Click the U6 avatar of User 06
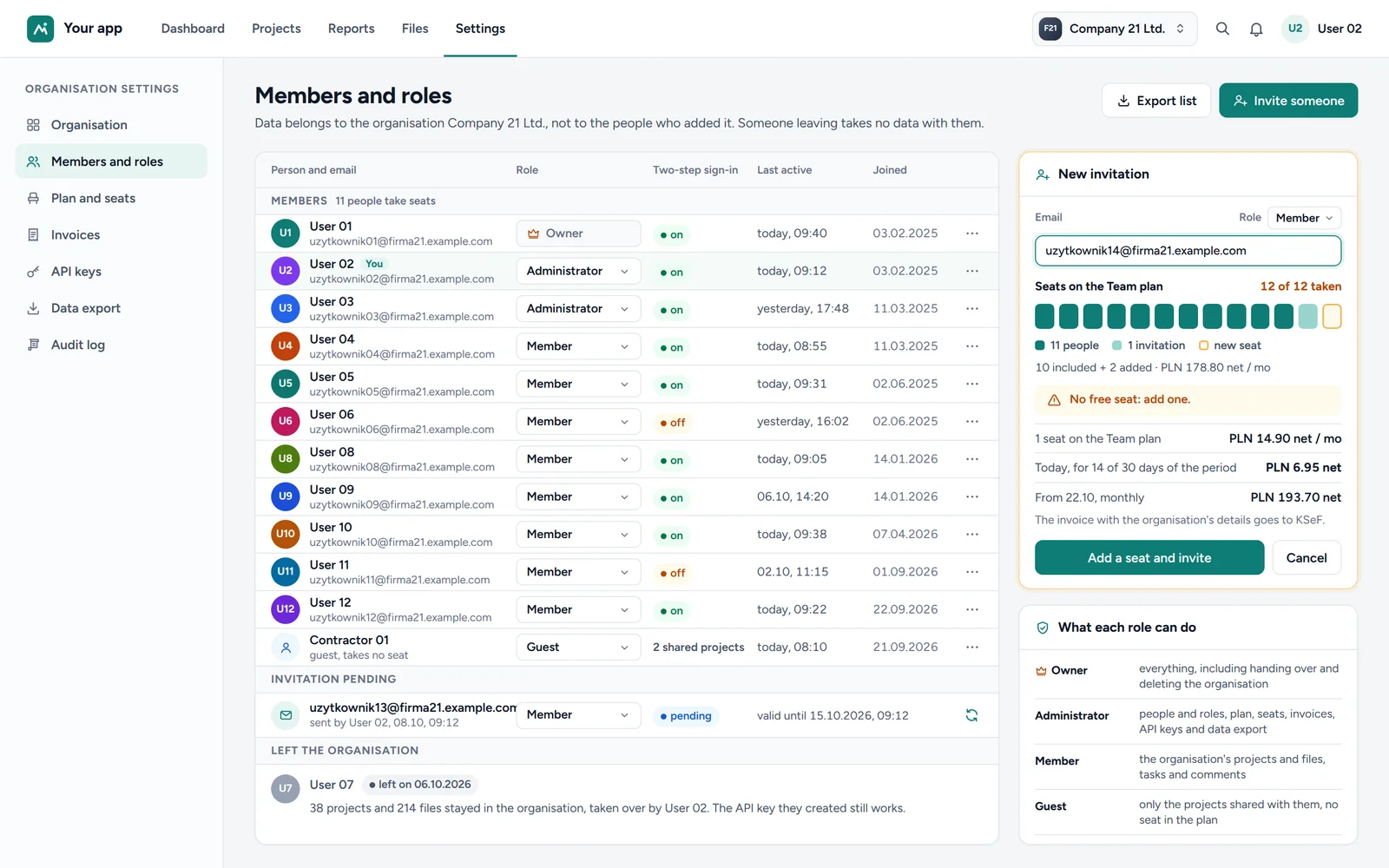The width and height of the screenshot is (1389, 868). click(286, 421)
